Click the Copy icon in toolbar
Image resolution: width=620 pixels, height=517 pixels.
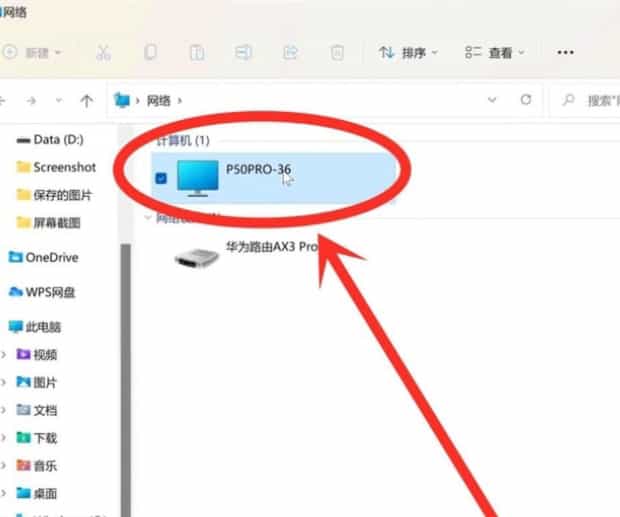click(150, 52)
